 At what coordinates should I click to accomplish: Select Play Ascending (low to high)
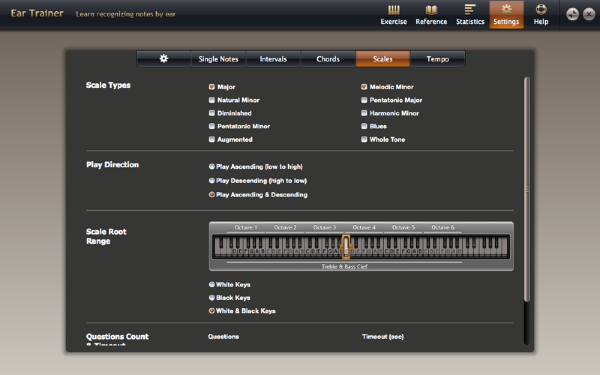(x=212, y=166)
